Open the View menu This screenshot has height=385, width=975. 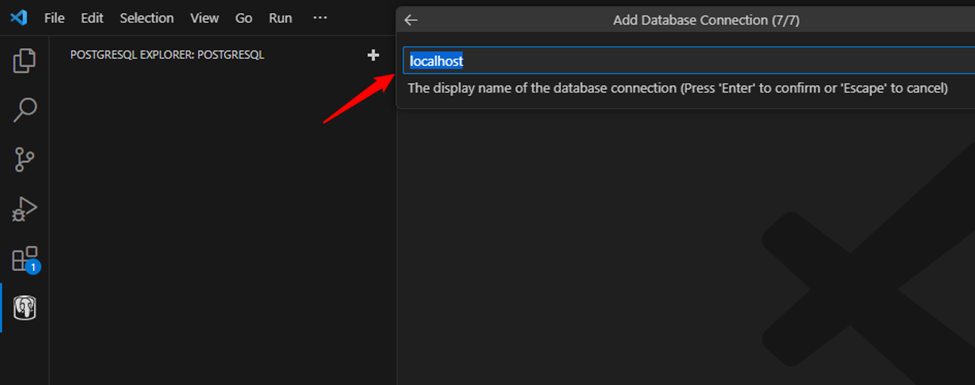point(205,18)
